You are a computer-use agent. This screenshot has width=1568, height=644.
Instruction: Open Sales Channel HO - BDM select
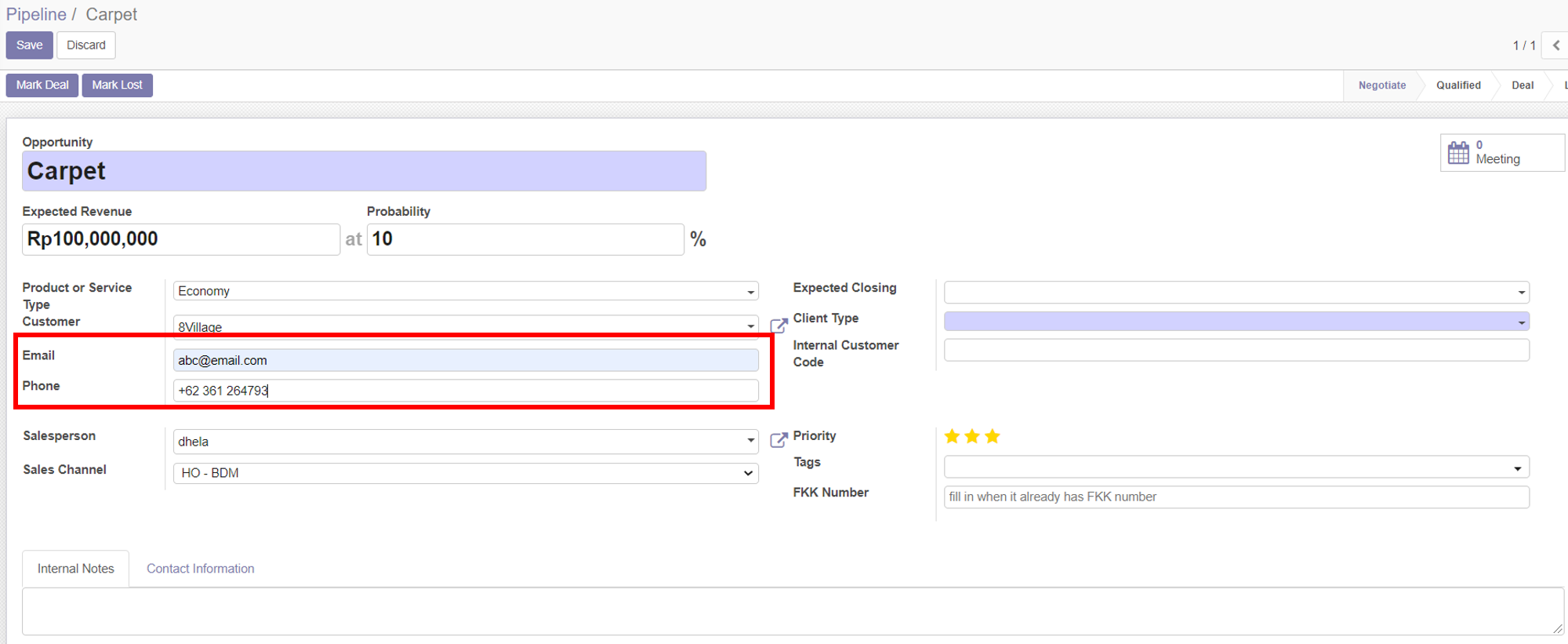[466, 473]
